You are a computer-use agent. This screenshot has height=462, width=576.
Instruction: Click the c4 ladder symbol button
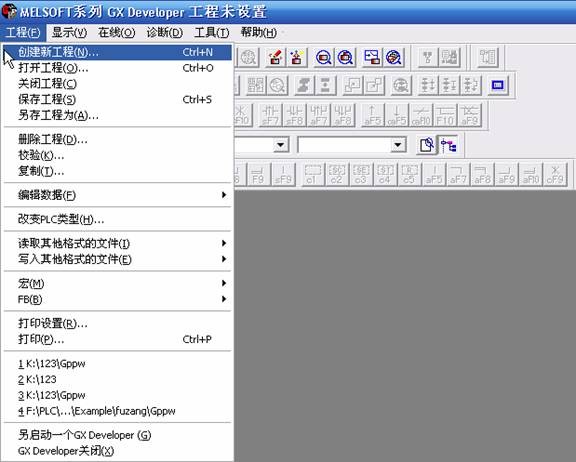click(385, 174)
